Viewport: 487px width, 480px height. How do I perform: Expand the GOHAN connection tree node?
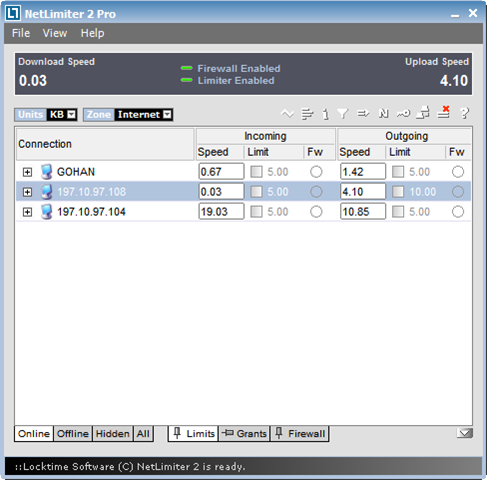27,172
